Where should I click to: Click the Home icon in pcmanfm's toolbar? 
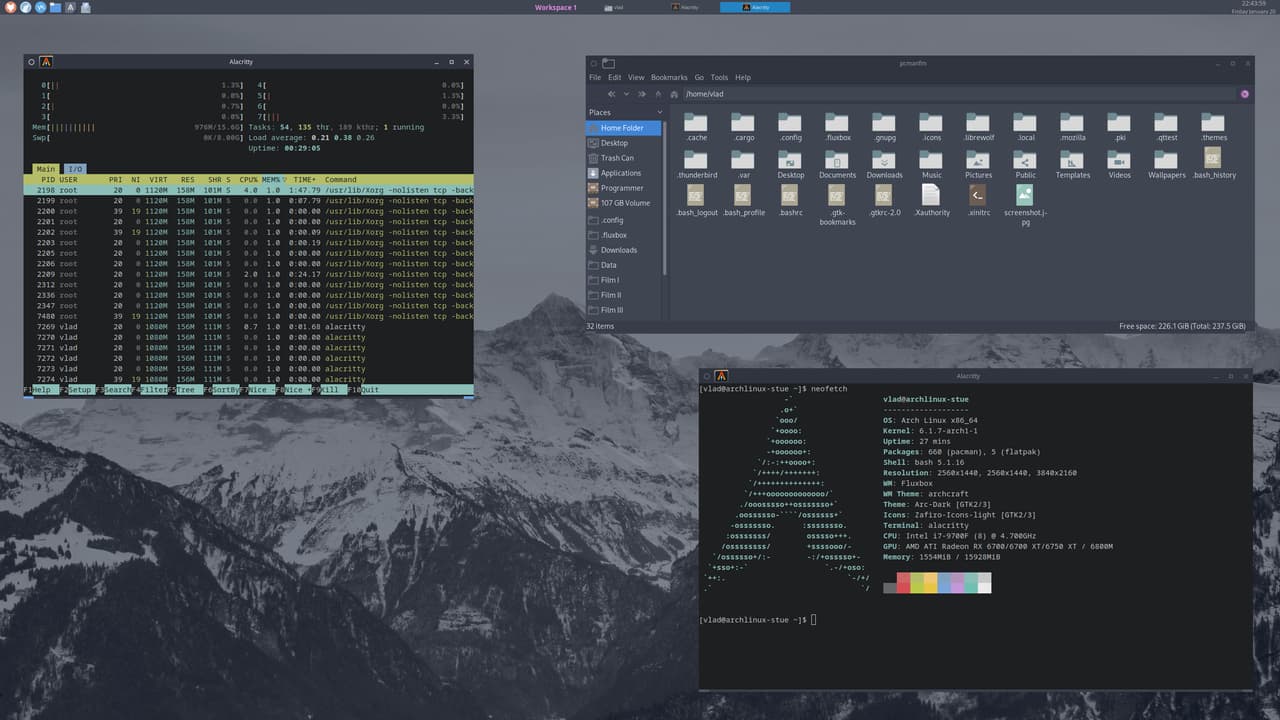click(673, 94)
